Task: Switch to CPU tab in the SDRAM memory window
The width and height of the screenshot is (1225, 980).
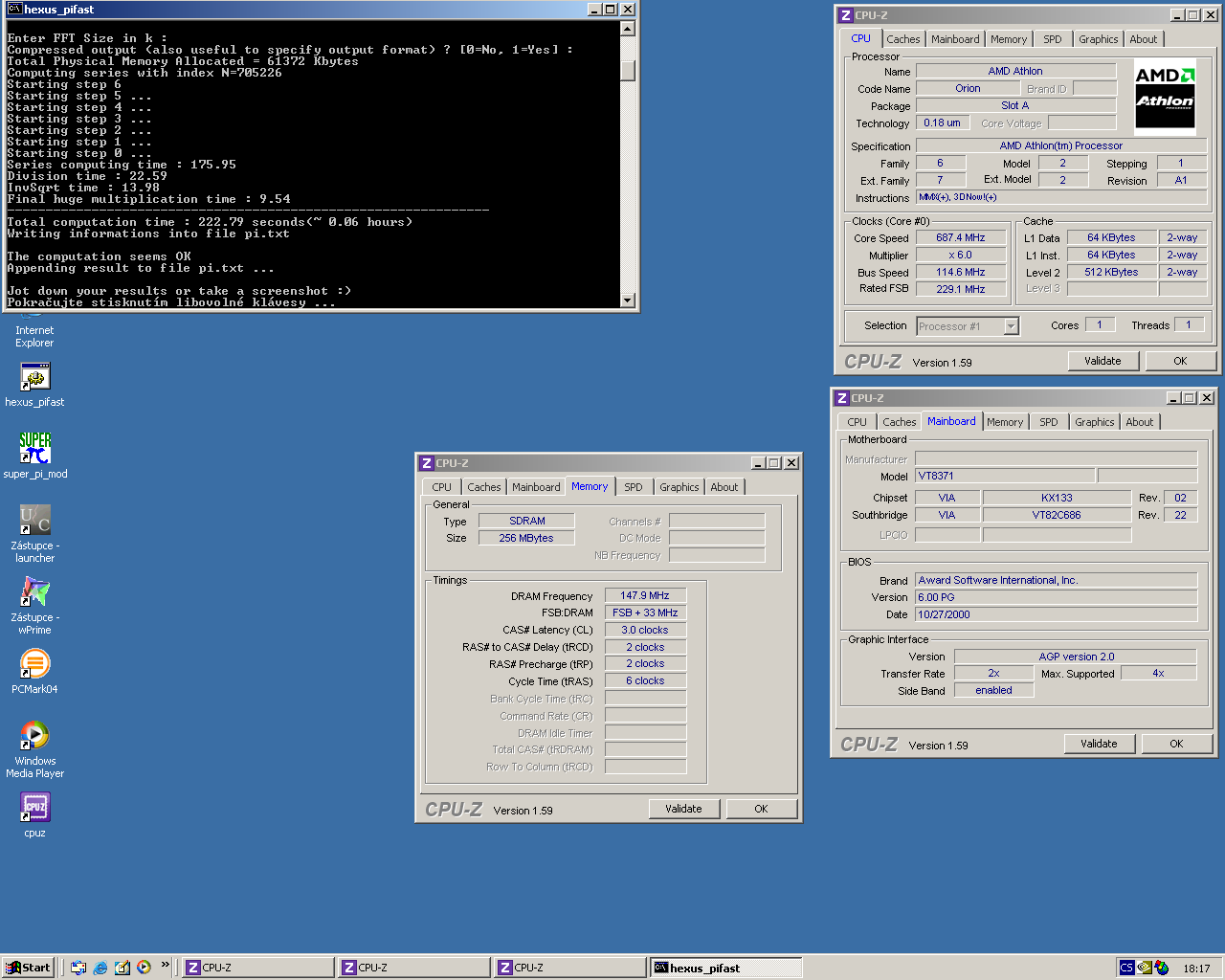Action: tap(441, 487)
